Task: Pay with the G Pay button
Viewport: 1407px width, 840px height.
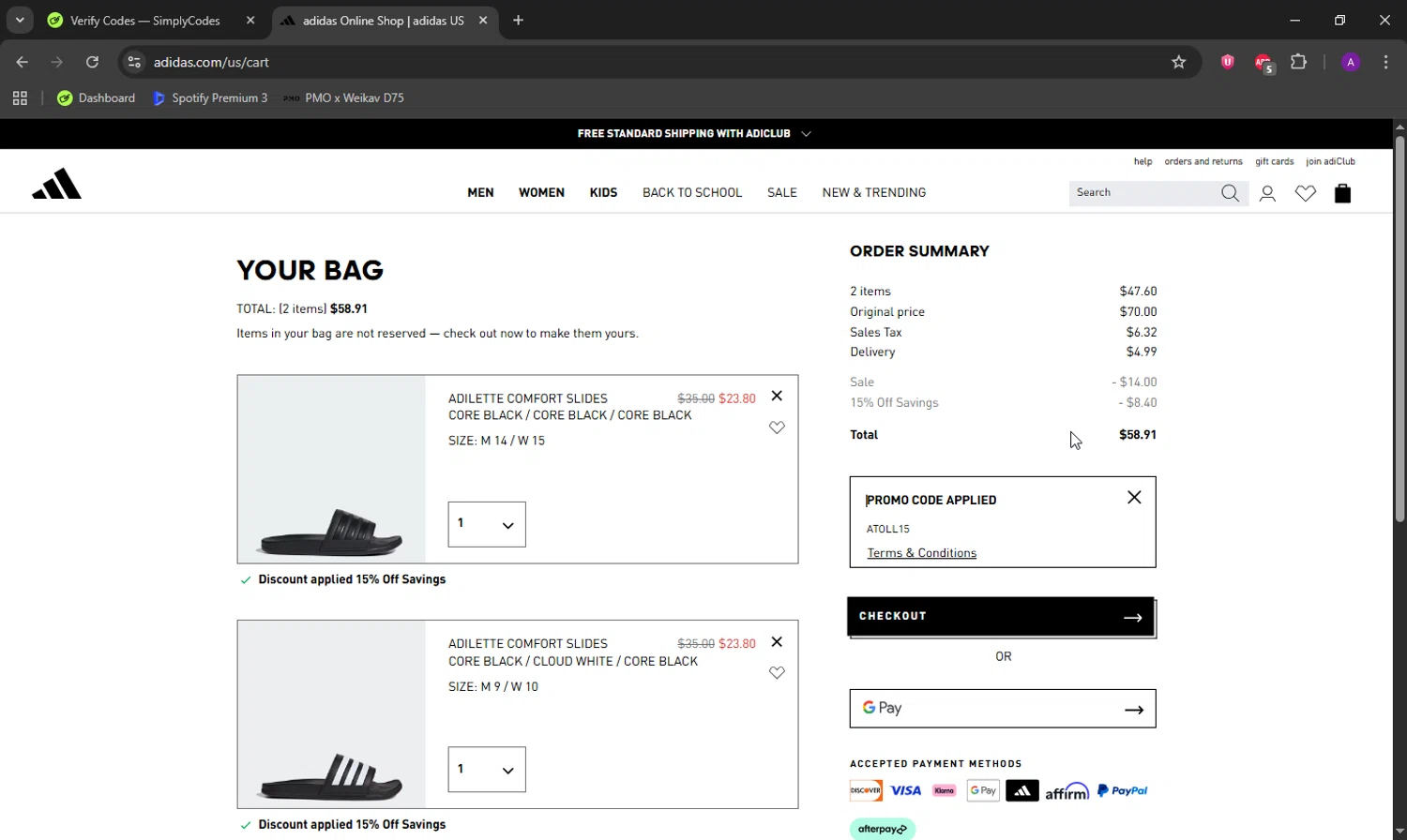Action: pyautogui.click(x=1003, y=709)
